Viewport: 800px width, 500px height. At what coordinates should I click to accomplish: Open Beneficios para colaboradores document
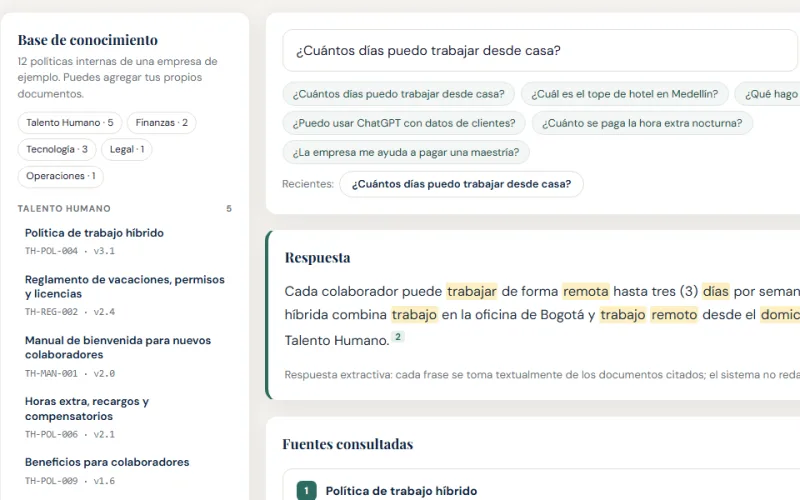pyautogui.click(x=107, y=462)
